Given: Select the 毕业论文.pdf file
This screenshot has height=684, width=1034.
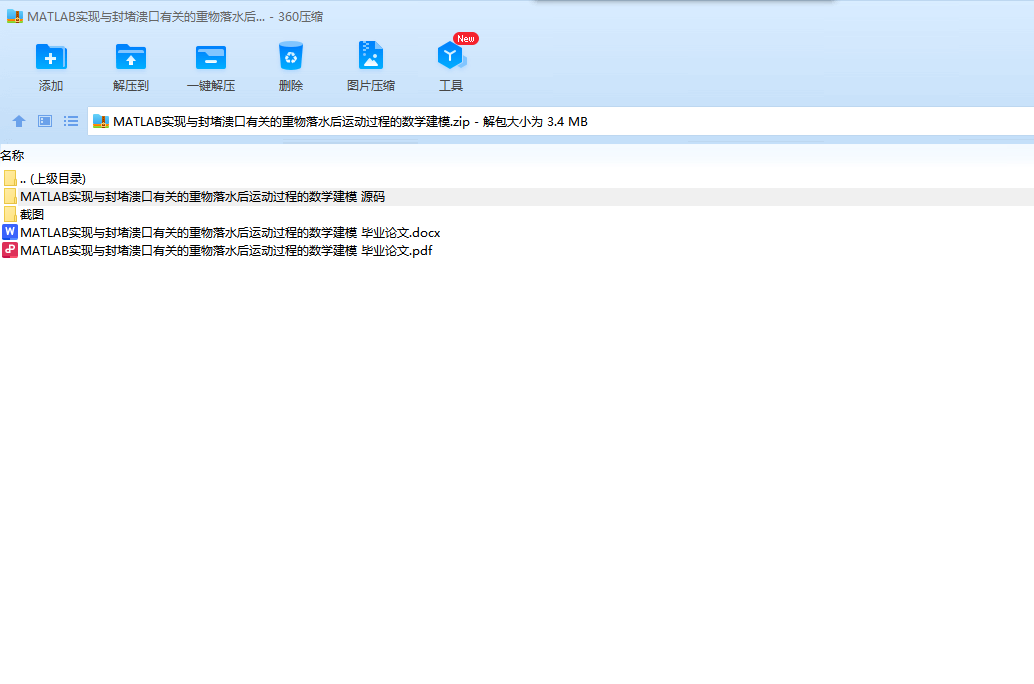Looking at the screenshot, I should click(x=517, y=250).
